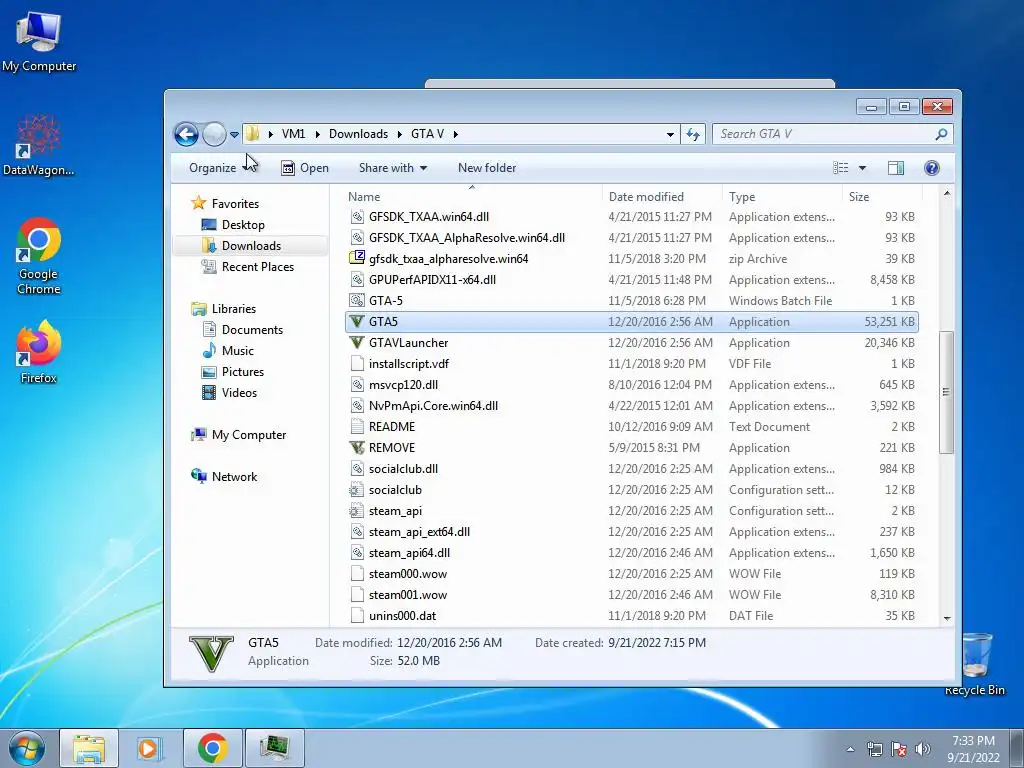This screenshot has height=768, width=1024.
Task: Select Network in navigation pane
Action: 224,477
